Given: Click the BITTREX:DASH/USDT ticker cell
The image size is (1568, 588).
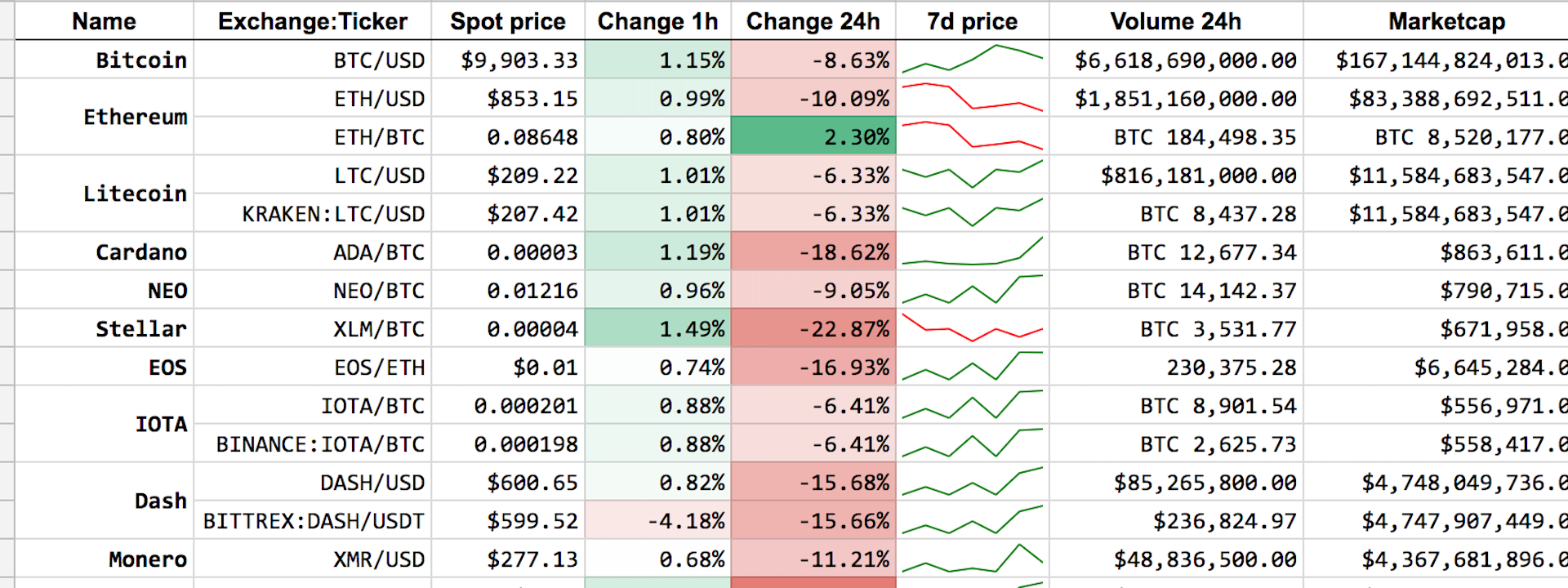Looking at the screenshot, I should 314,520.
